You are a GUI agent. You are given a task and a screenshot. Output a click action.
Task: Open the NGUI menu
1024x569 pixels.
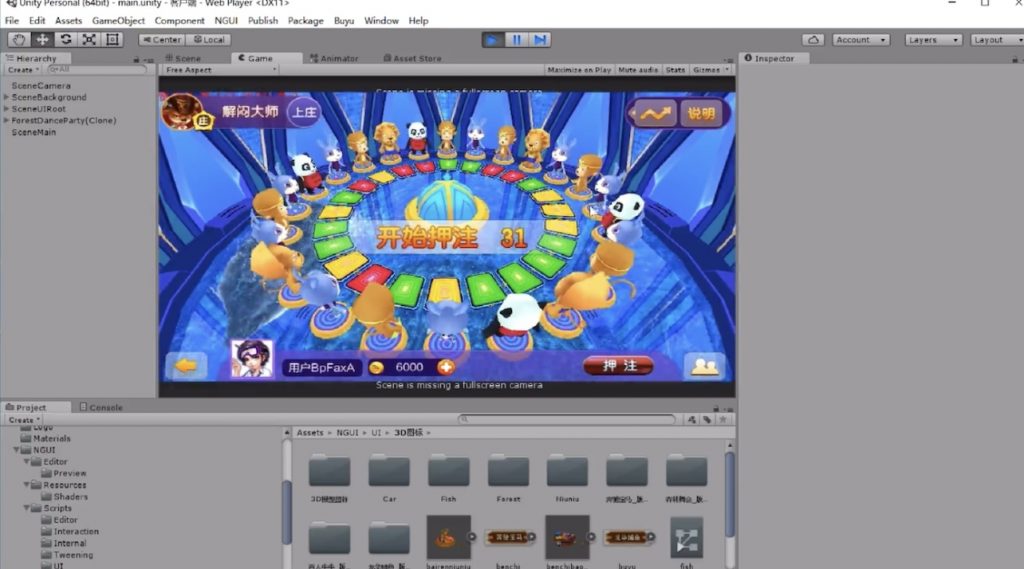226,20
